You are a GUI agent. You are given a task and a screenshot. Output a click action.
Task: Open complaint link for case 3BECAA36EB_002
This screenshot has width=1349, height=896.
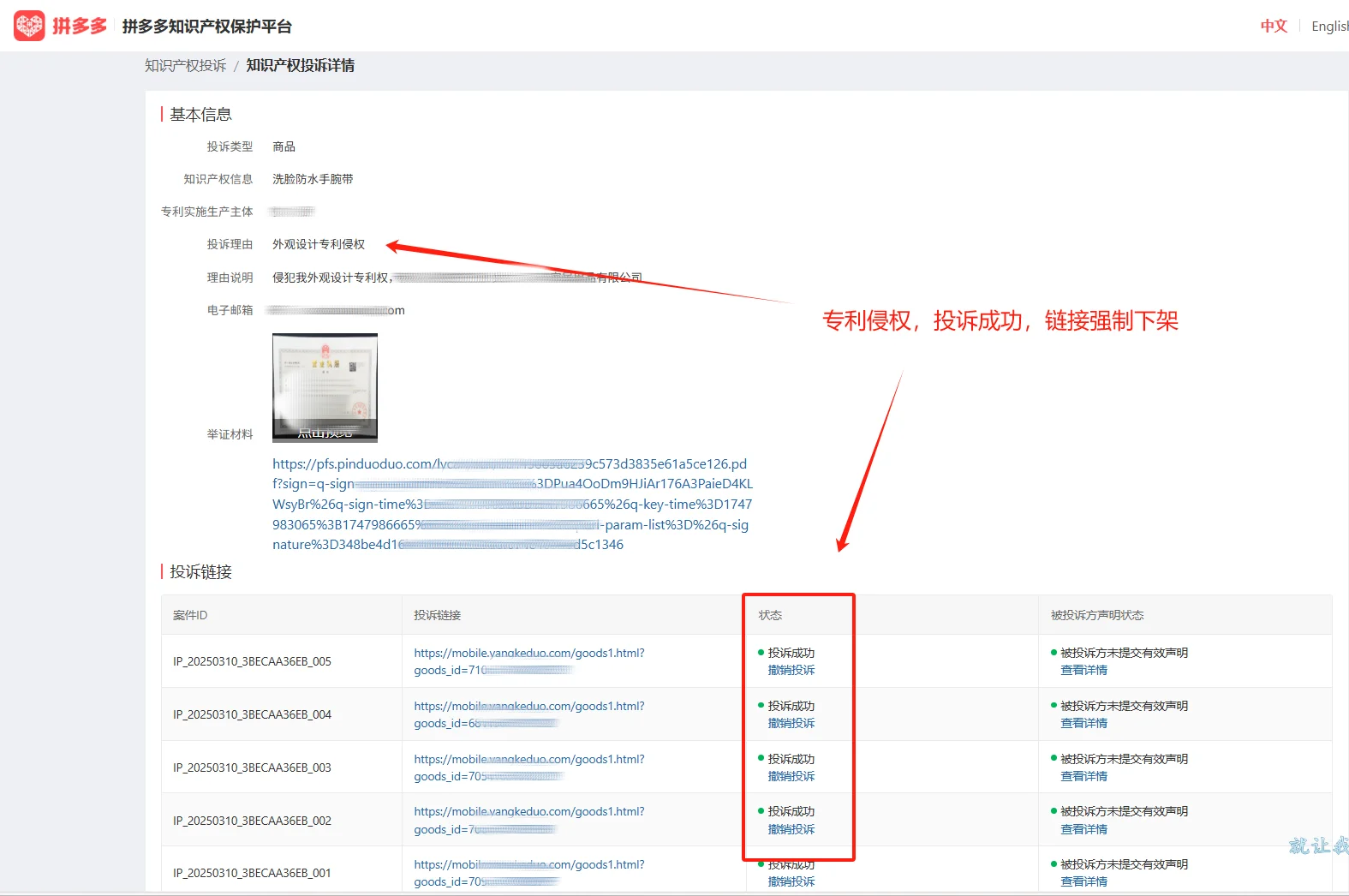point(529,821)
